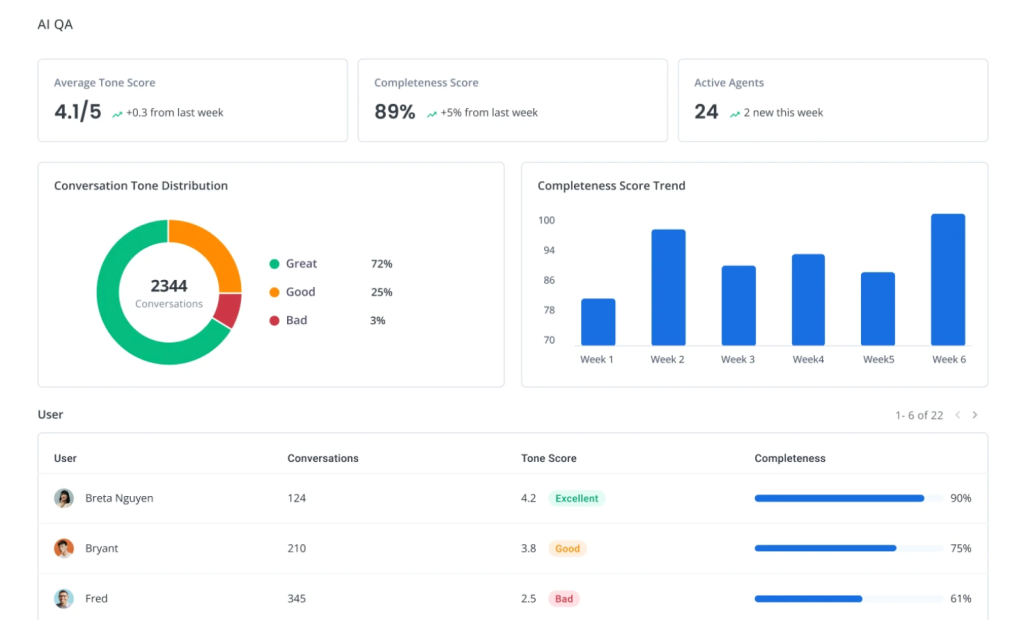The height and width of the screenshot is (620, 1024).
Task: Click green Great legend dot
Action: click(x=274, y=264)
